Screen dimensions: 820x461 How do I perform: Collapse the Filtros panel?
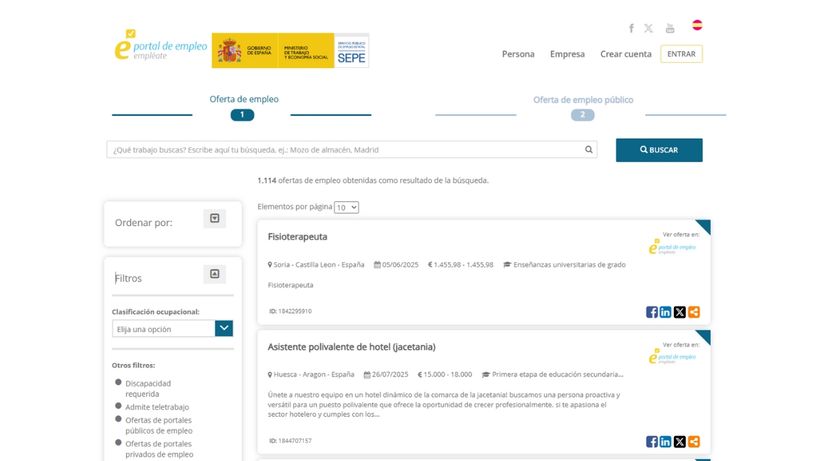214,274
